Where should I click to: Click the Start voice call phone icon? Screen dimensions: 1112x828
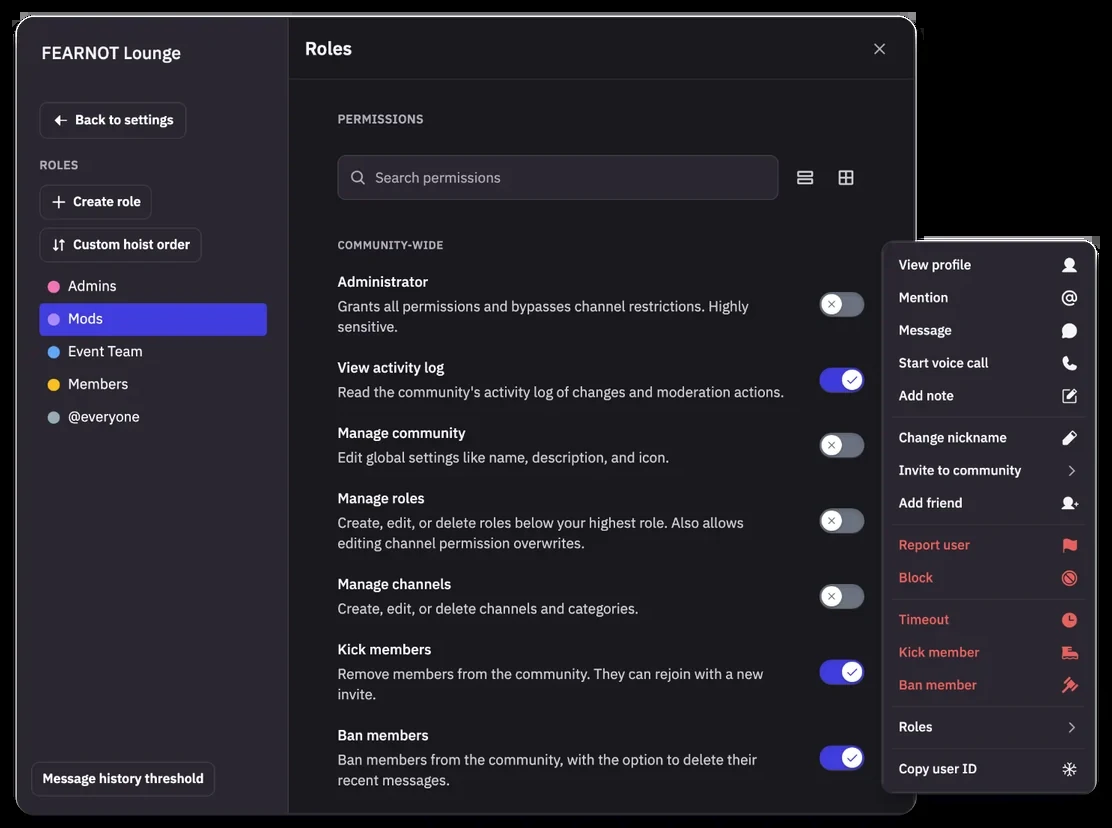1069,363
